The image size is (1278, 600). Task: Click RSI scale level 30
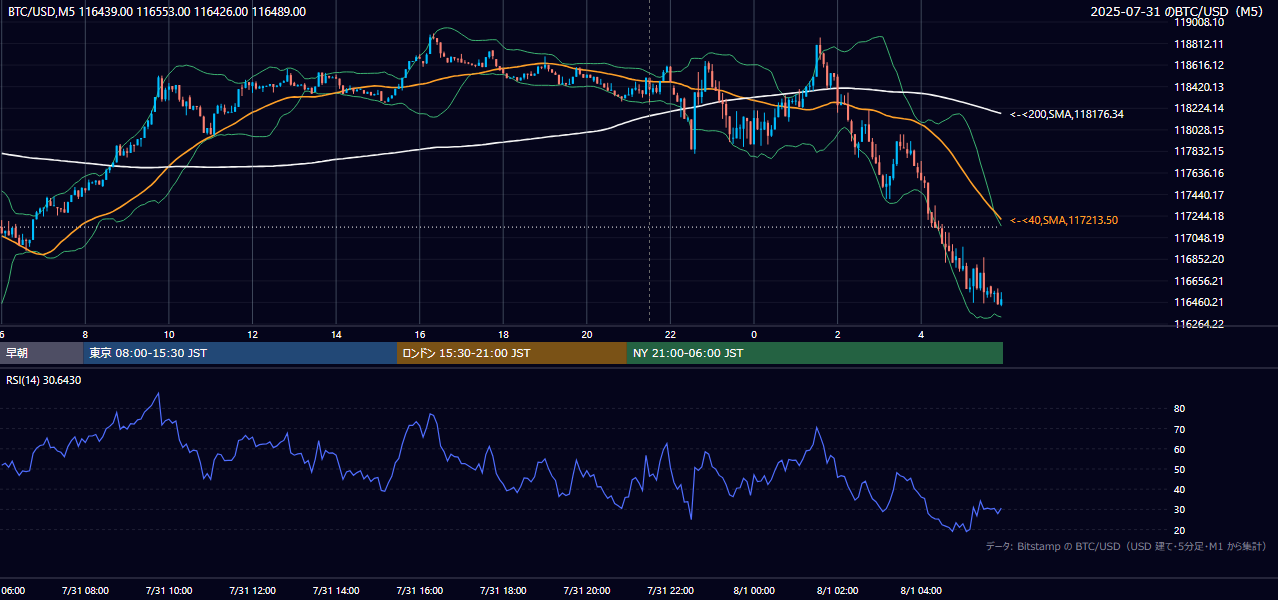click(x=1179, y=509)
